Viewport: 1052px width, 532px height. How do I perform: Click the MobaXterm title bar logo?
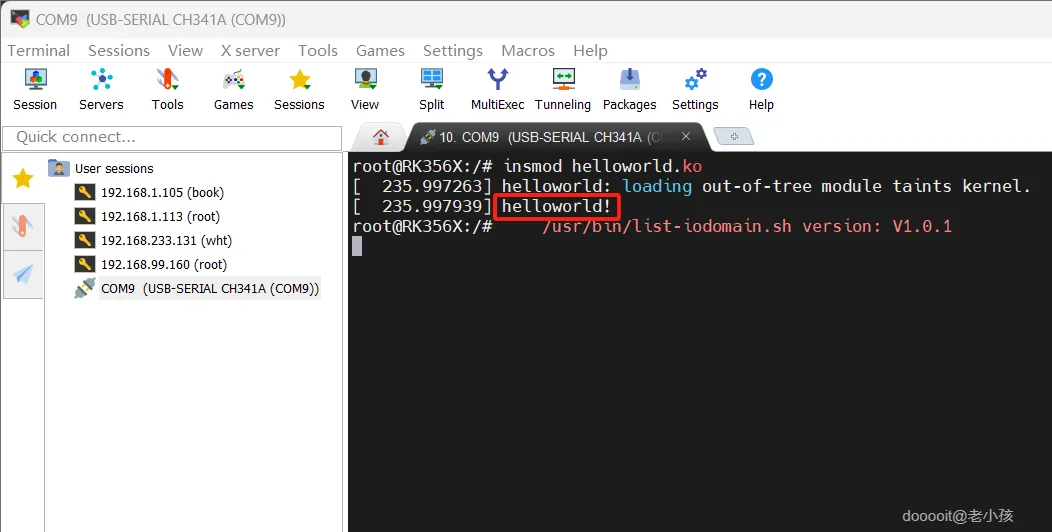(x=20, y=19)
